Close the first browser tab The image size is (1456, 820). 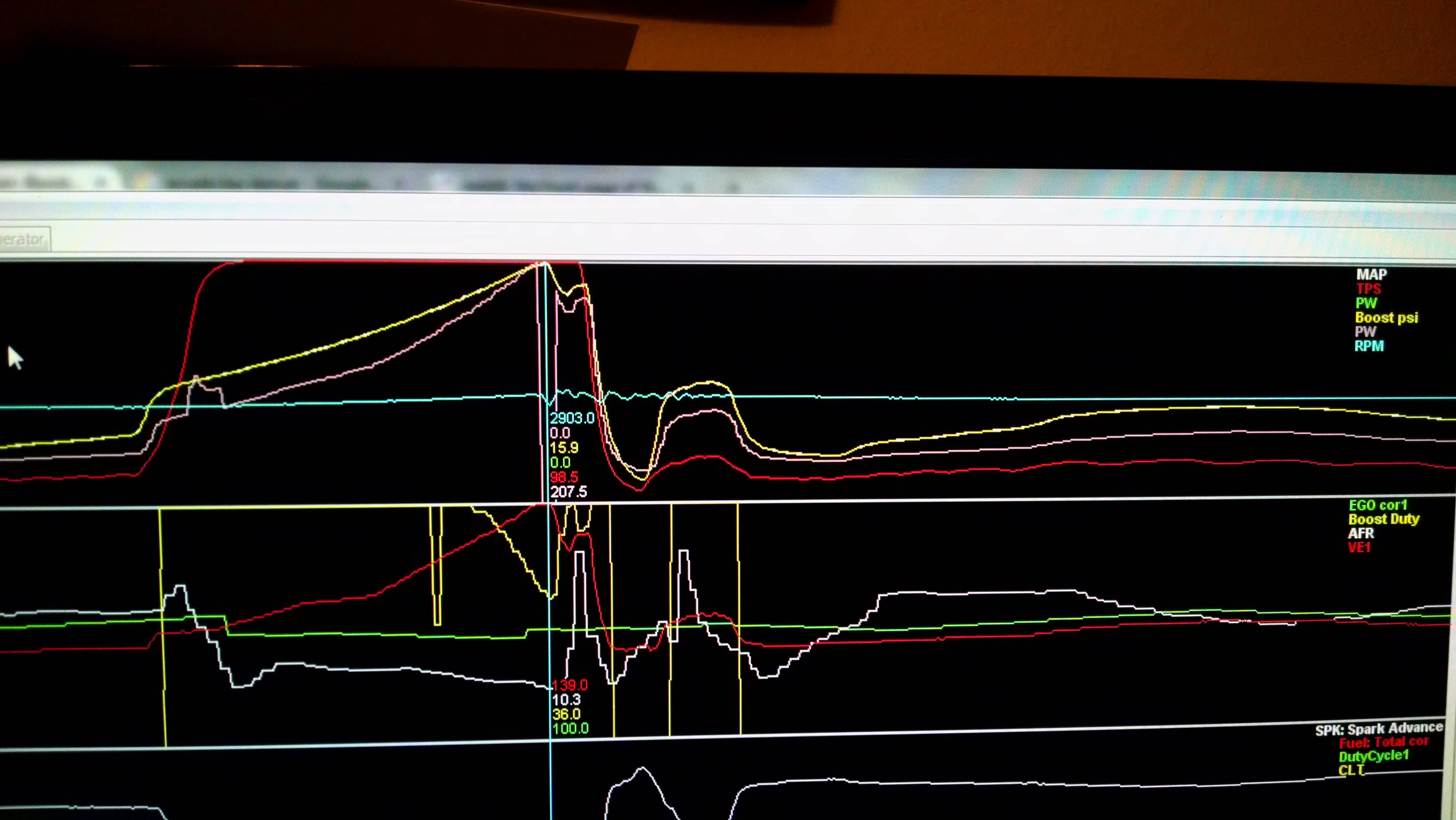coord(102,182)
